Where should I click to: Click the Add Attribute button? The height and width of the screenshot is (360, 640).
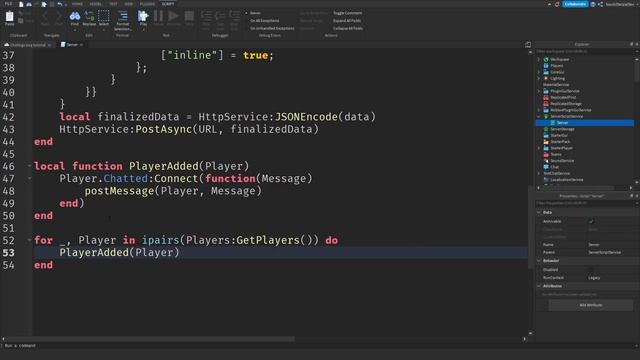pos(591,305)
